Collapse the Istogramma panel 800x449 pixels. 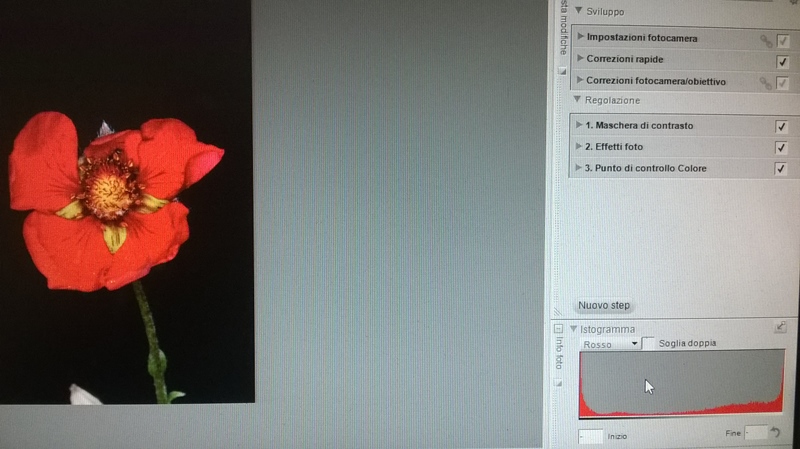574,328
